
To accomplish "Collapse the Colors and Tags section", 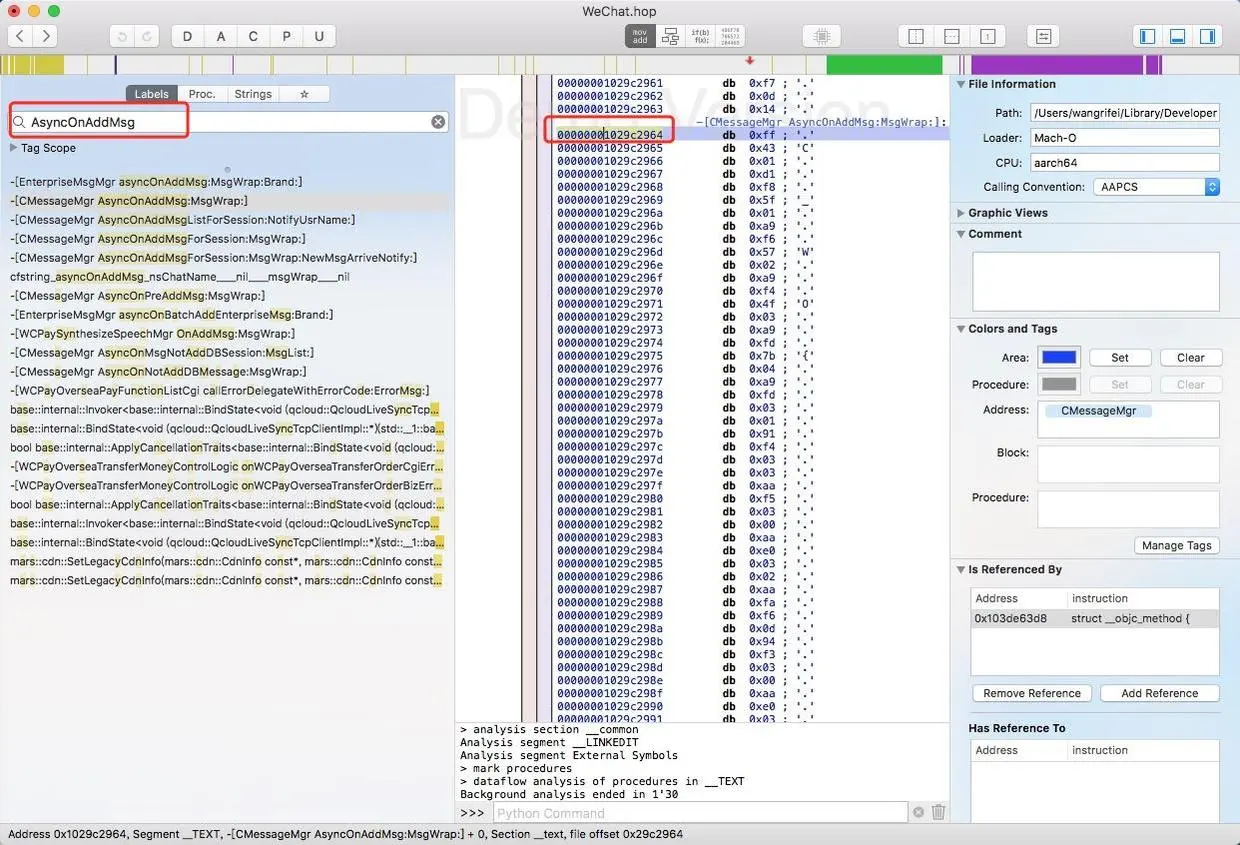I will coord(961,329).
